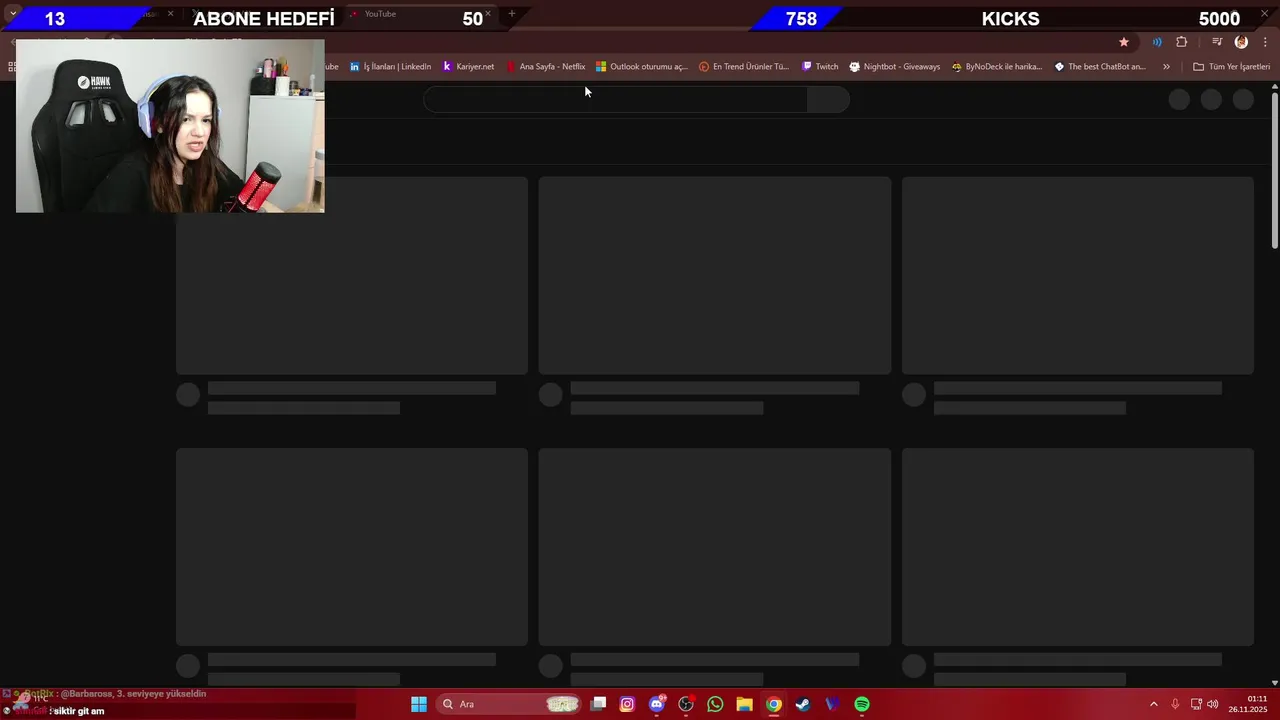1280x720 pixels.
Task: Open Ana Sayfa - Netflix bookmark
Action: 546,67
